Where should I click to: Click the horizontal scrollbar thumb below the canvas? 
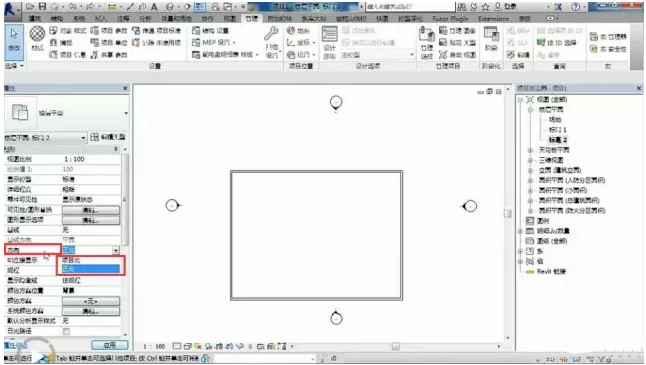click(396, 346)
